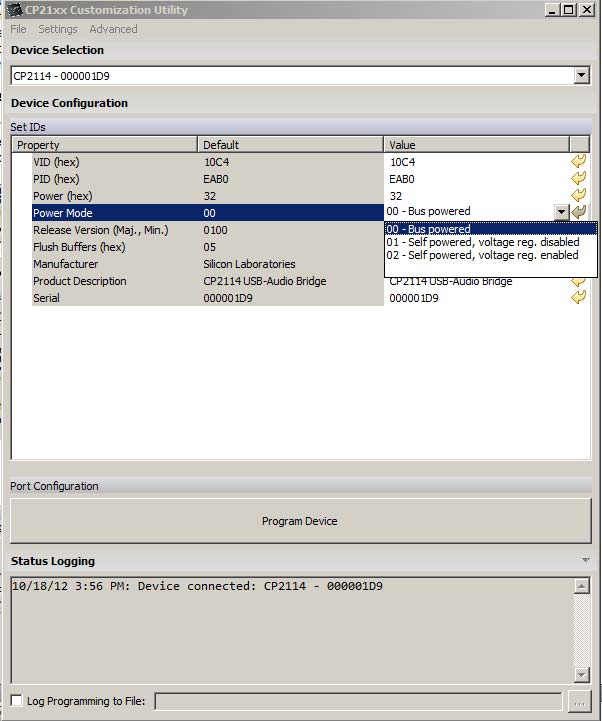The width and height of the screenshot is (602, 721).
Task: Reset Product Description with arrow icon
Action: pos(579,281)
